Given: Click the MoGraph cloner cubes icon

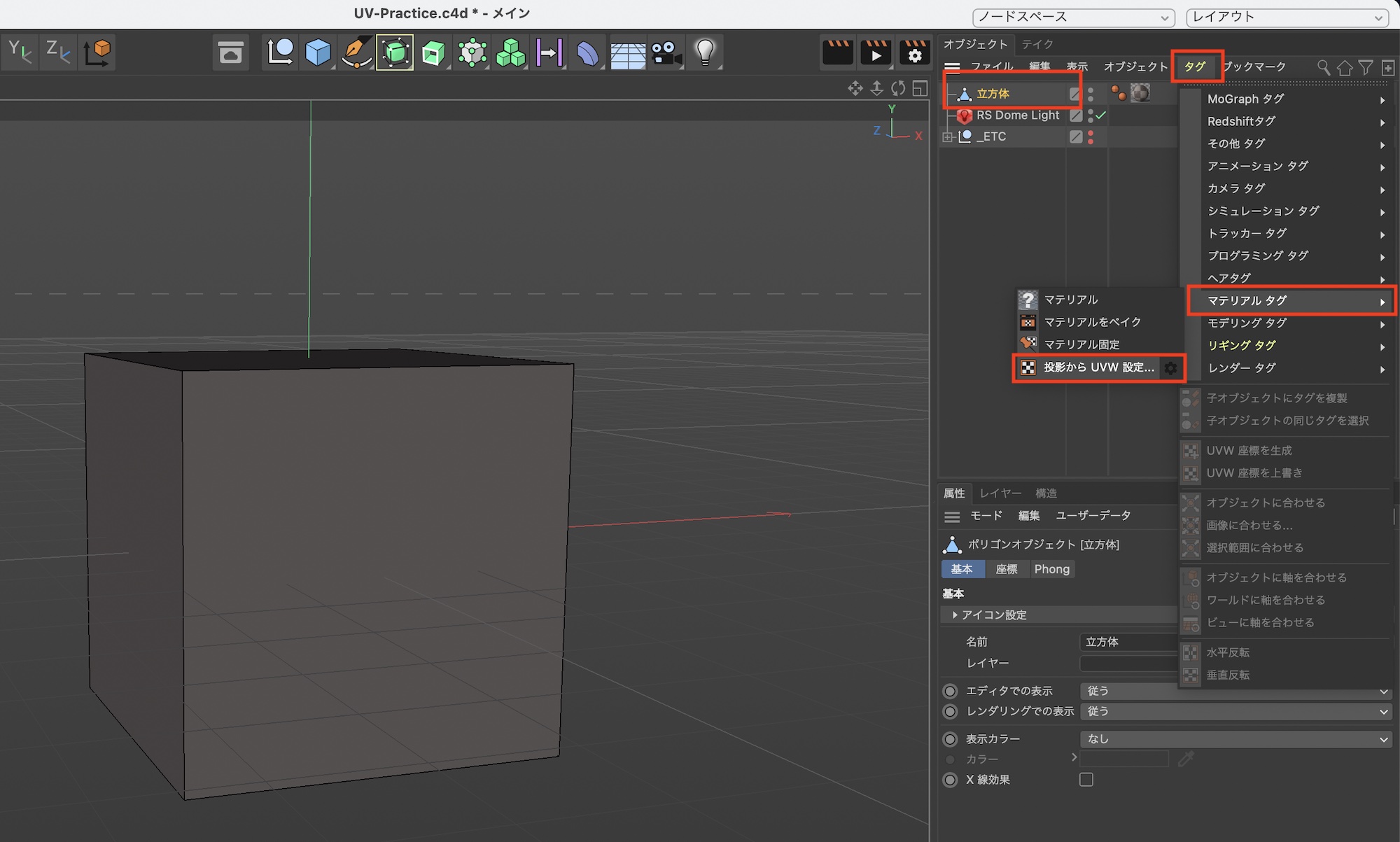Looking at the screenshot, I should pos(510,52).
